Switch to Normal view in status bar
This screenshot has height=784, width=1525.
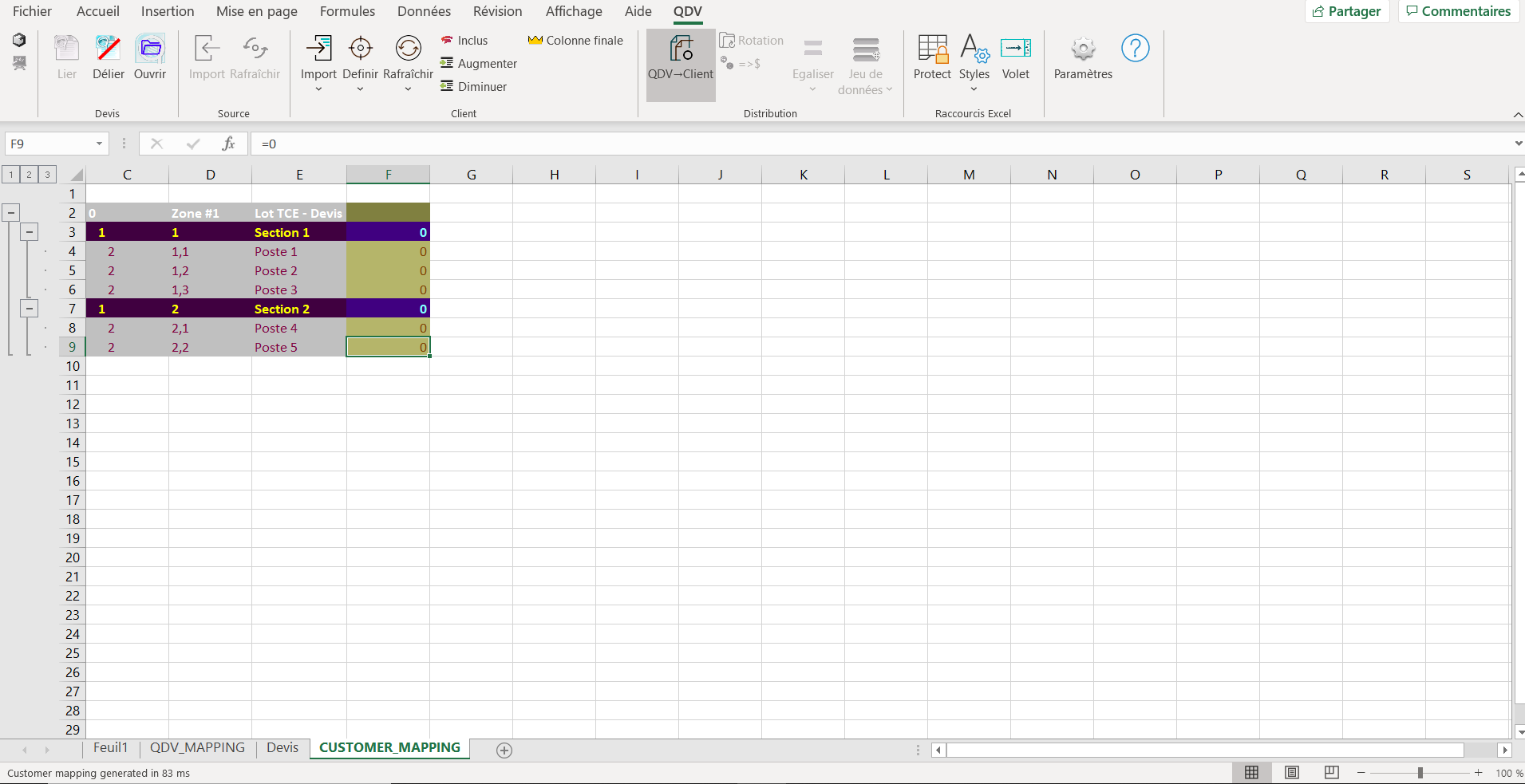click(1251, 772)
